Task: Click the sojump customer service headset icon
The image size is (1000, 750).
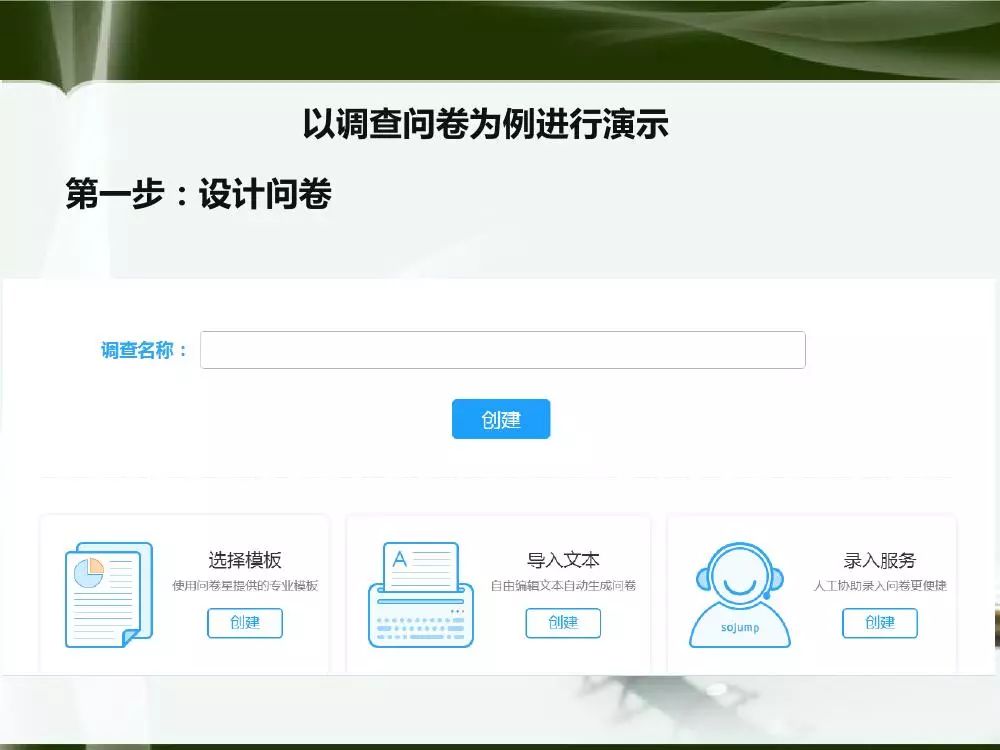Action: 739,595
